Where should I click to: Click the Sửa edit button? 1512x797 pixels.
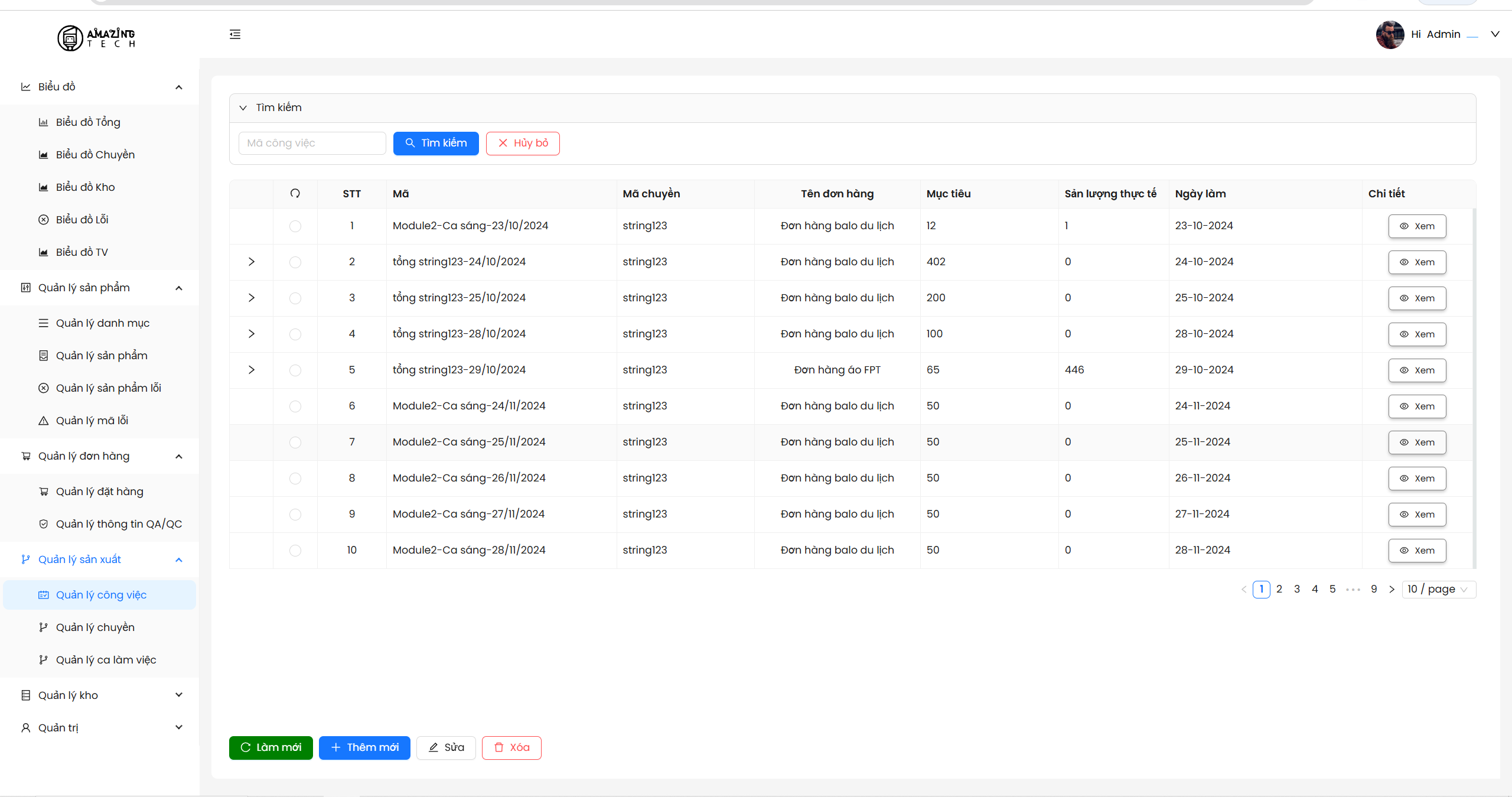446,747
